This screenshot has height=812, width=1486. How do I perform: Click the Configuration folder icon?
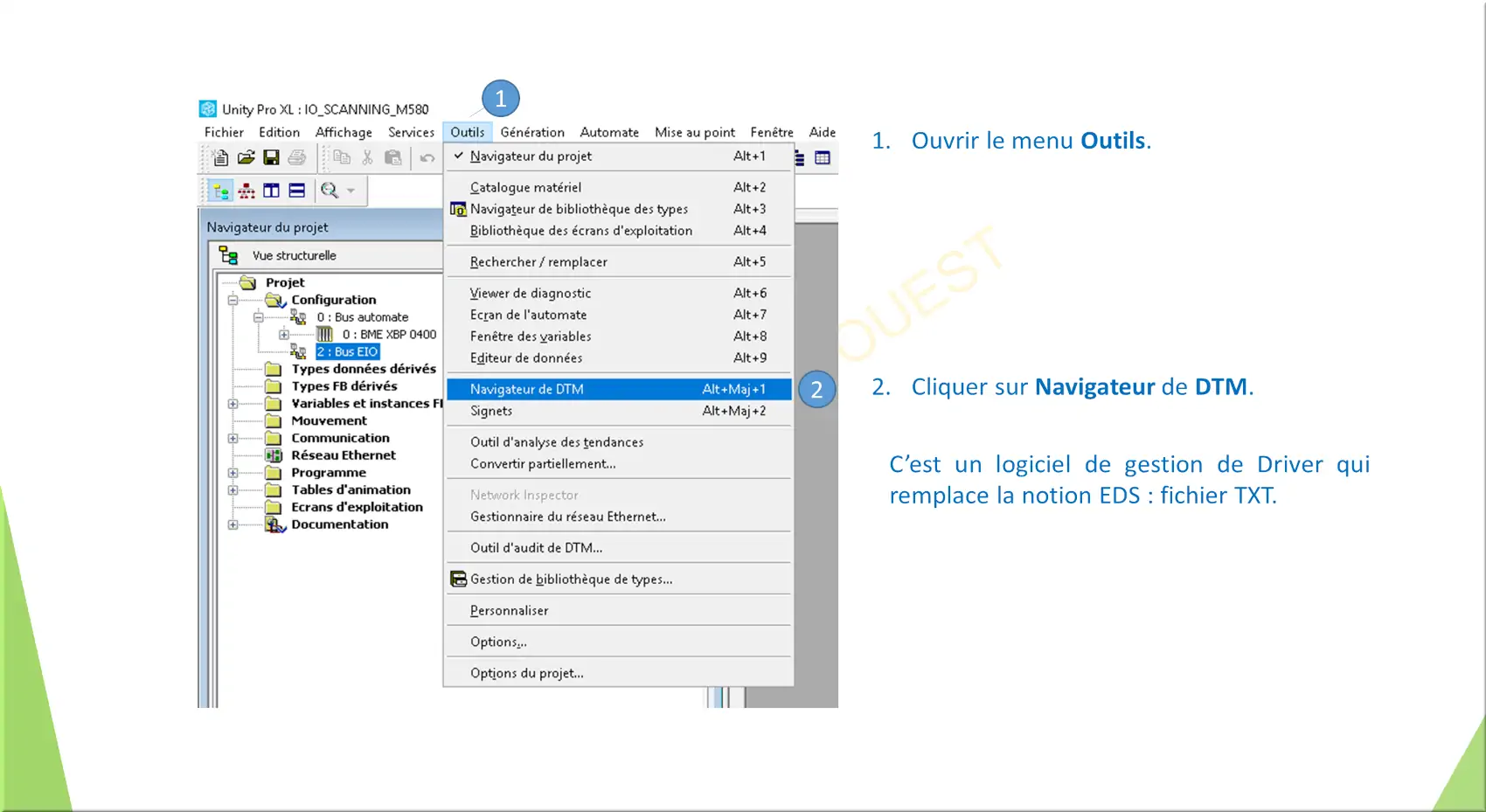[x=275, y=300]
